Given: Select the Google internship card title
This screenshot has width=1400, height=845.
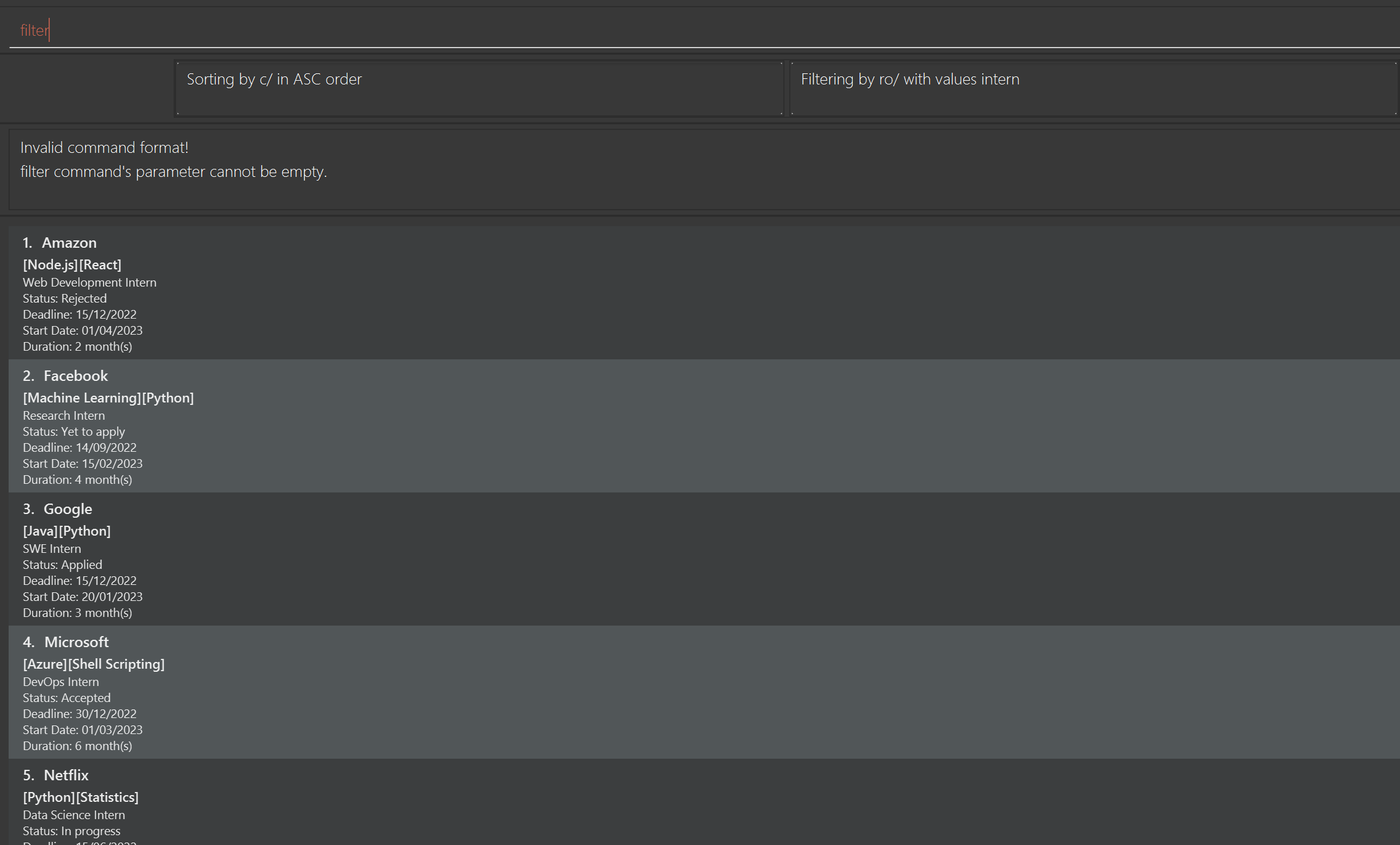Looking at the screenshot, I should tap(68, 509).
